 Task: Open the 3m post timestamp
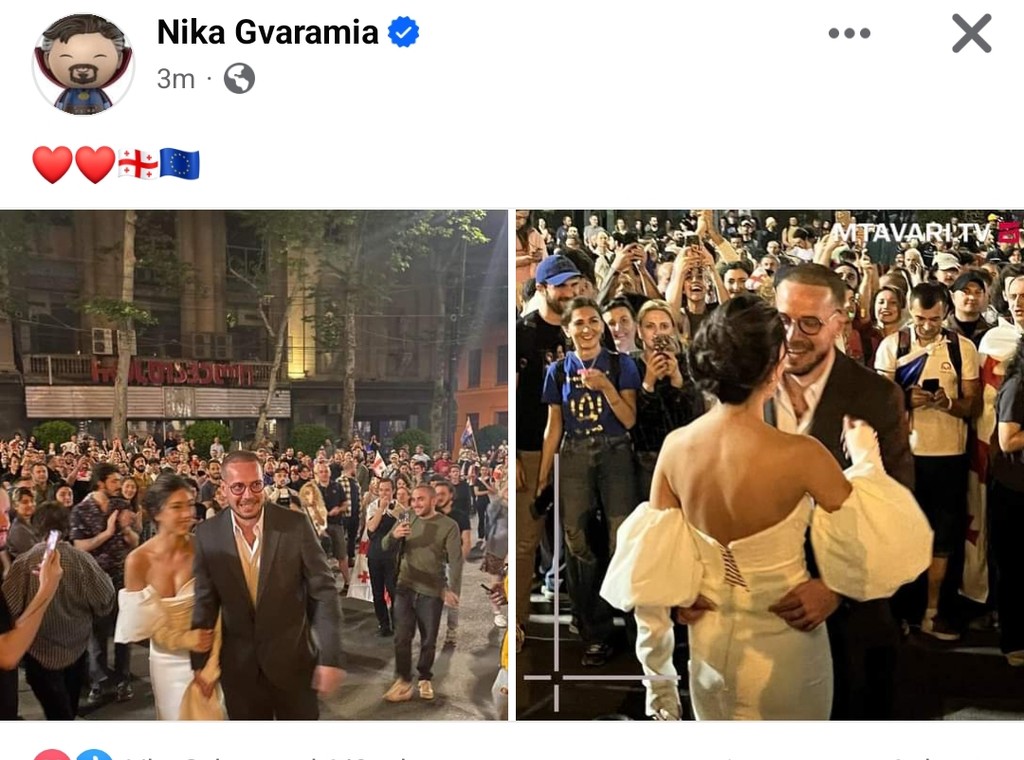click(x=176, y=79)
